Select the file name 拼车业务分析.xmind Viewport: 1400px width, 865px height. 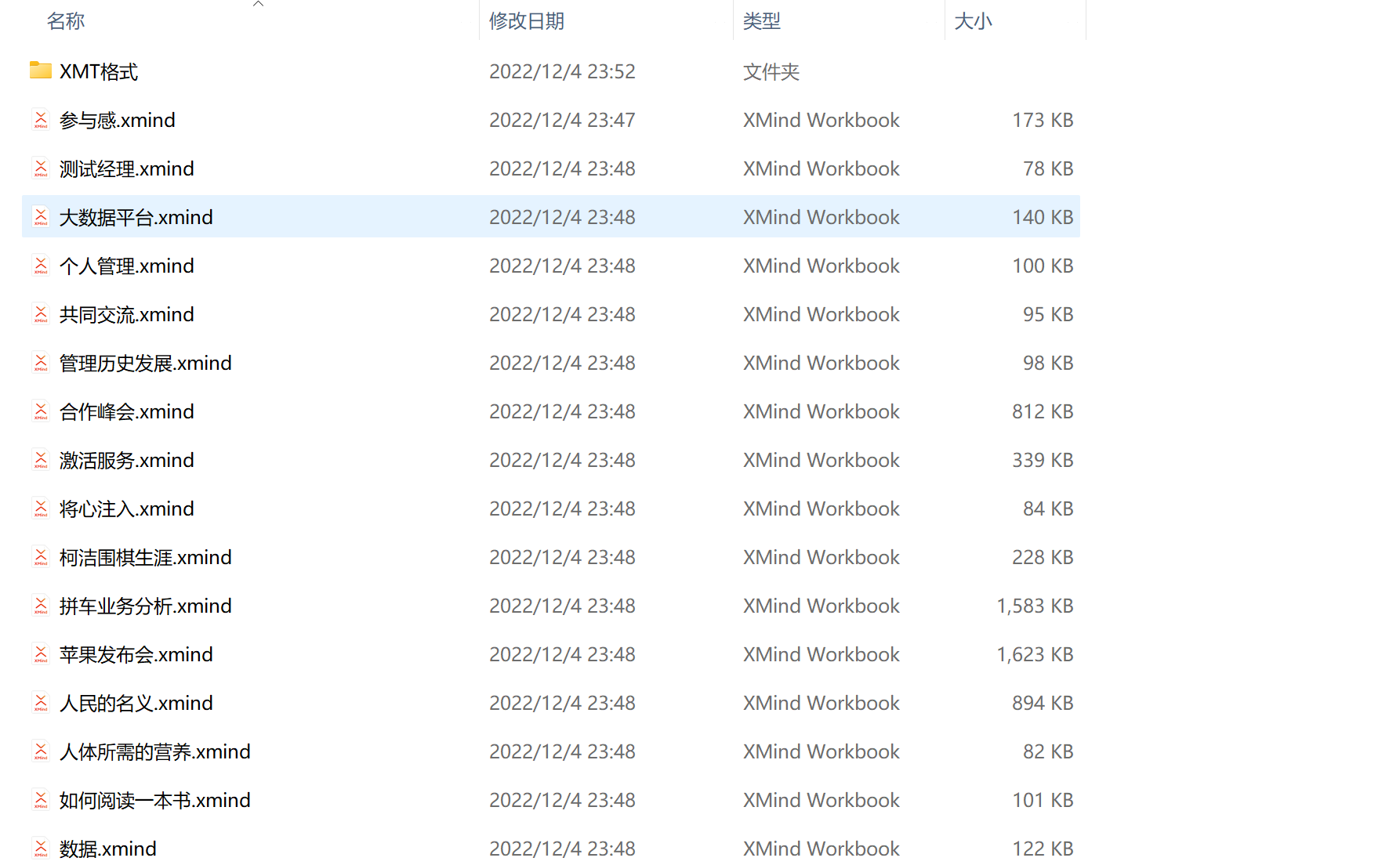pyautogui.click(x=146, y=606)
